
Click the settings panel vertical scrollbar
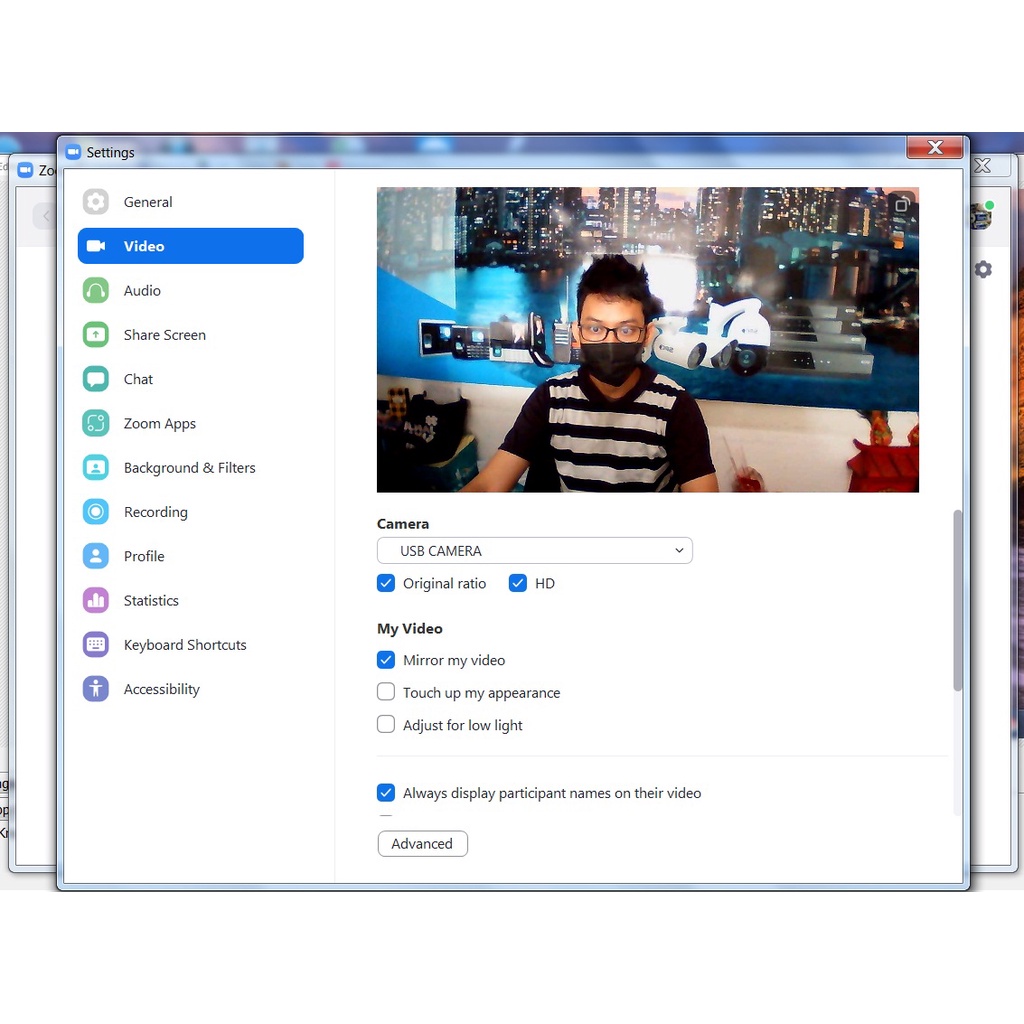[957, 600]
